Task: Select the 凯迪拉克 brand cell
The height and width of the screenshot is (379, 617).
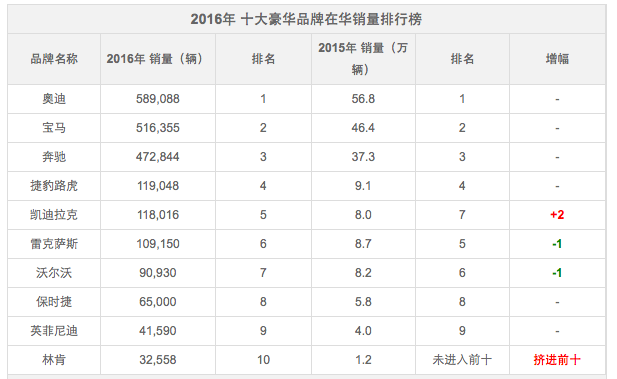Action: 54,215
